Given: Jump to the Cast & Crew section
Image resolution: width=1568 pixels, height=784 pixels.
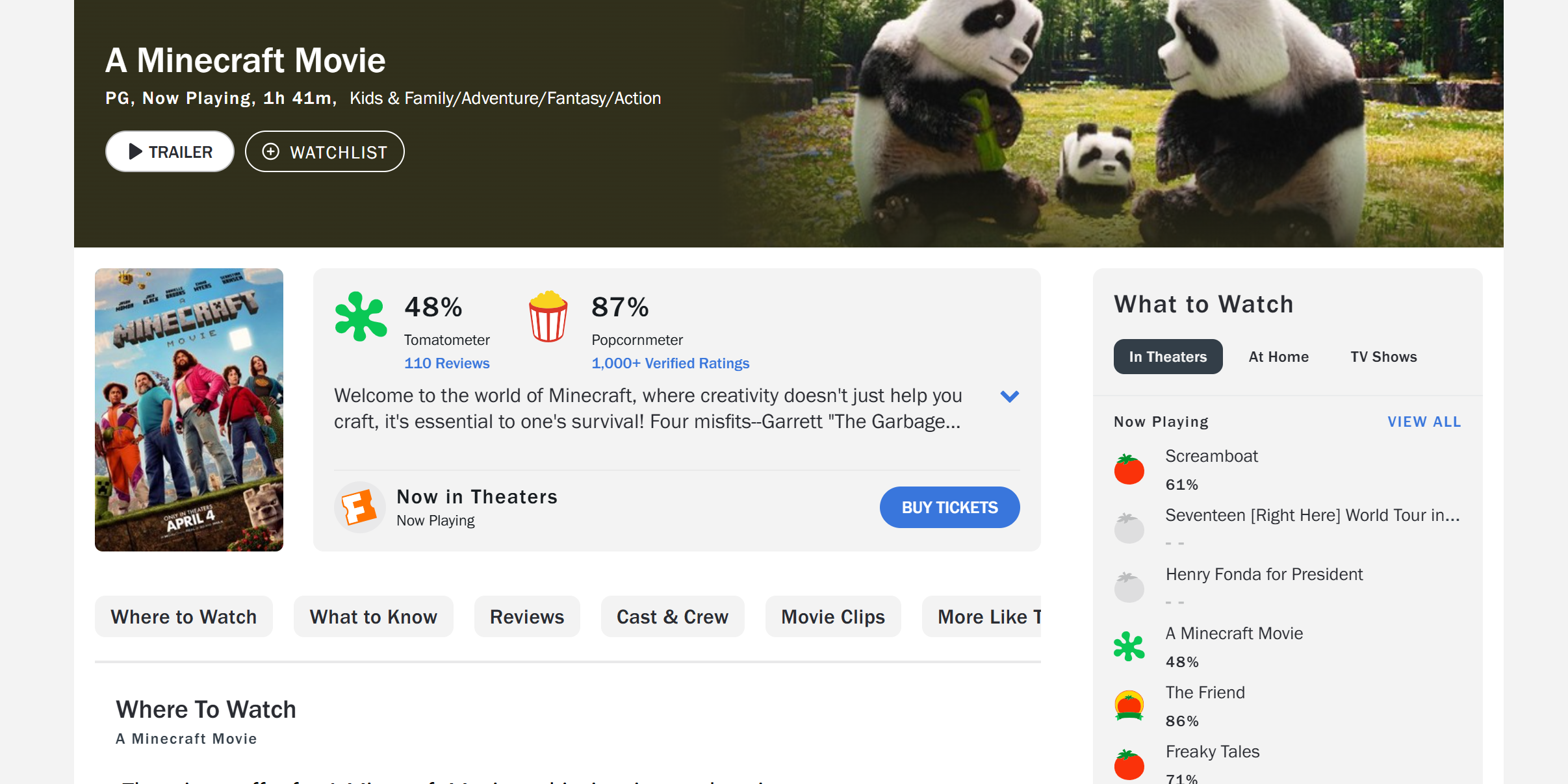Looking at the screenshot, I should coord(673,616).
